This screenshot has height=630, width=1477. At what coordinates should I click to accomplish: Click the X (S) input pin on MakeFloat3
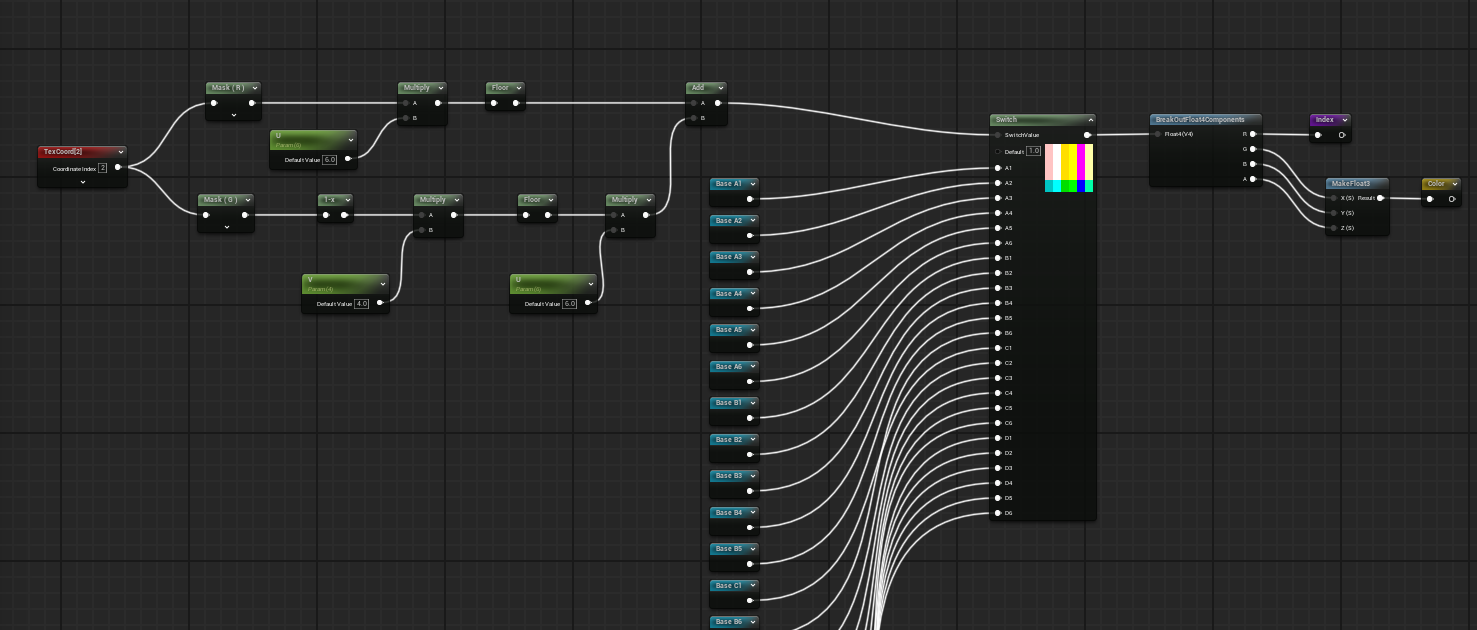[1335, 198]
